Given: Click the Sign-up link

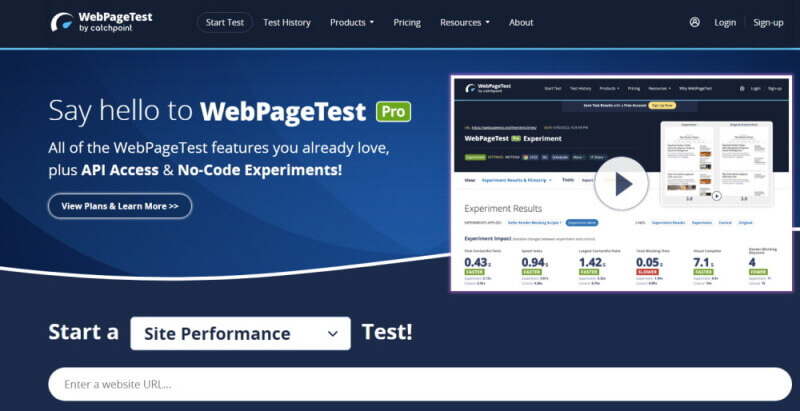Looking at the screenshot, I should click(768, 22).
